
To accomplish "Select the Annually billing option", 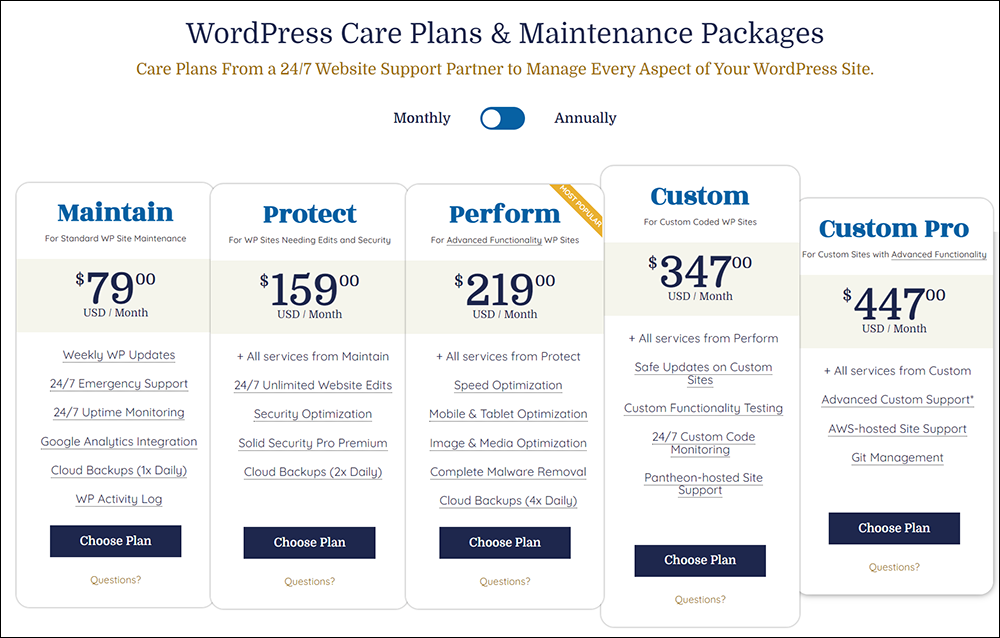I will tap(585, 118).
